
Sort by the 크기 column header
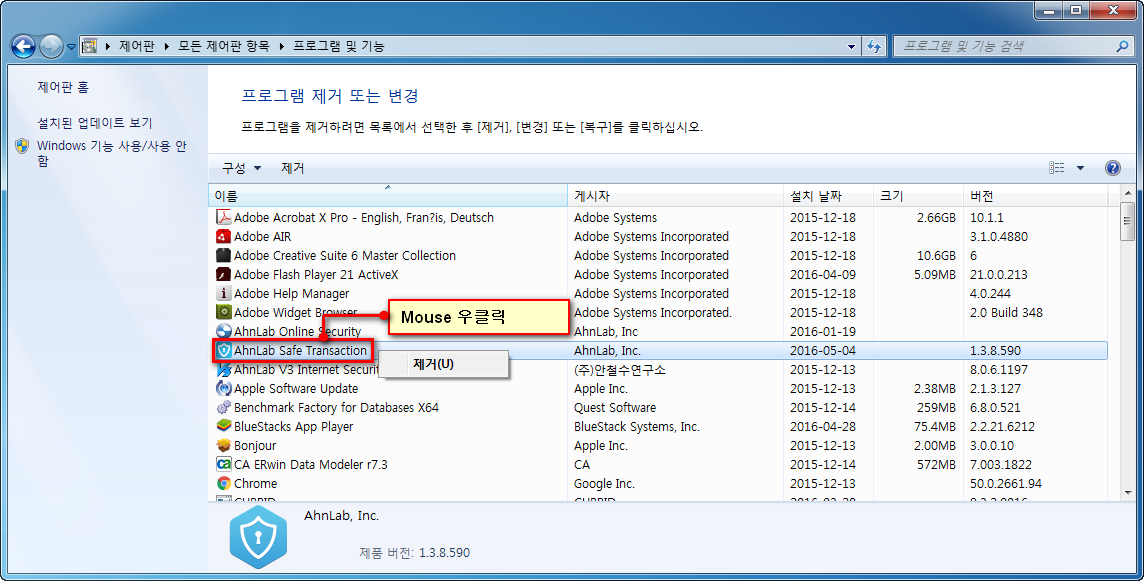pyautogui.click(x=918, y=196)
